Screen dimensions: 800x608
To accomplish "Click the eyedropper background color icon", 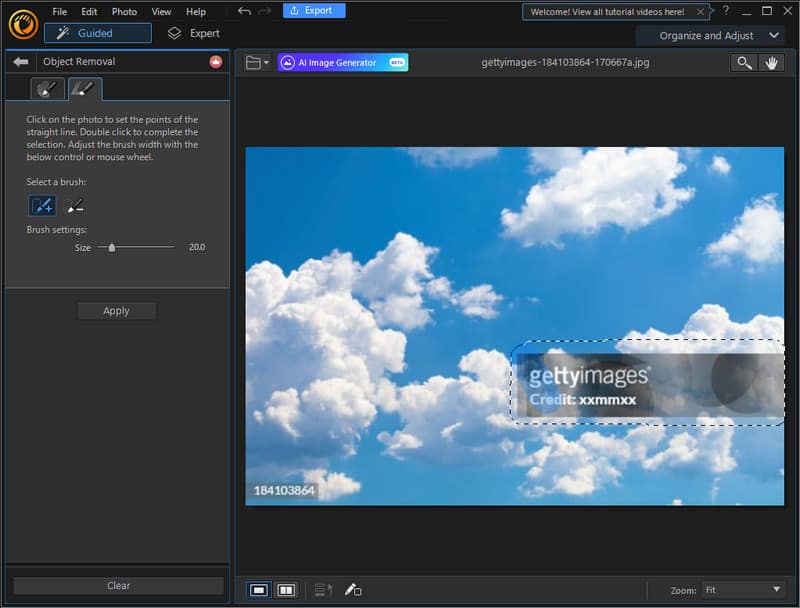I will coord(353,590).
